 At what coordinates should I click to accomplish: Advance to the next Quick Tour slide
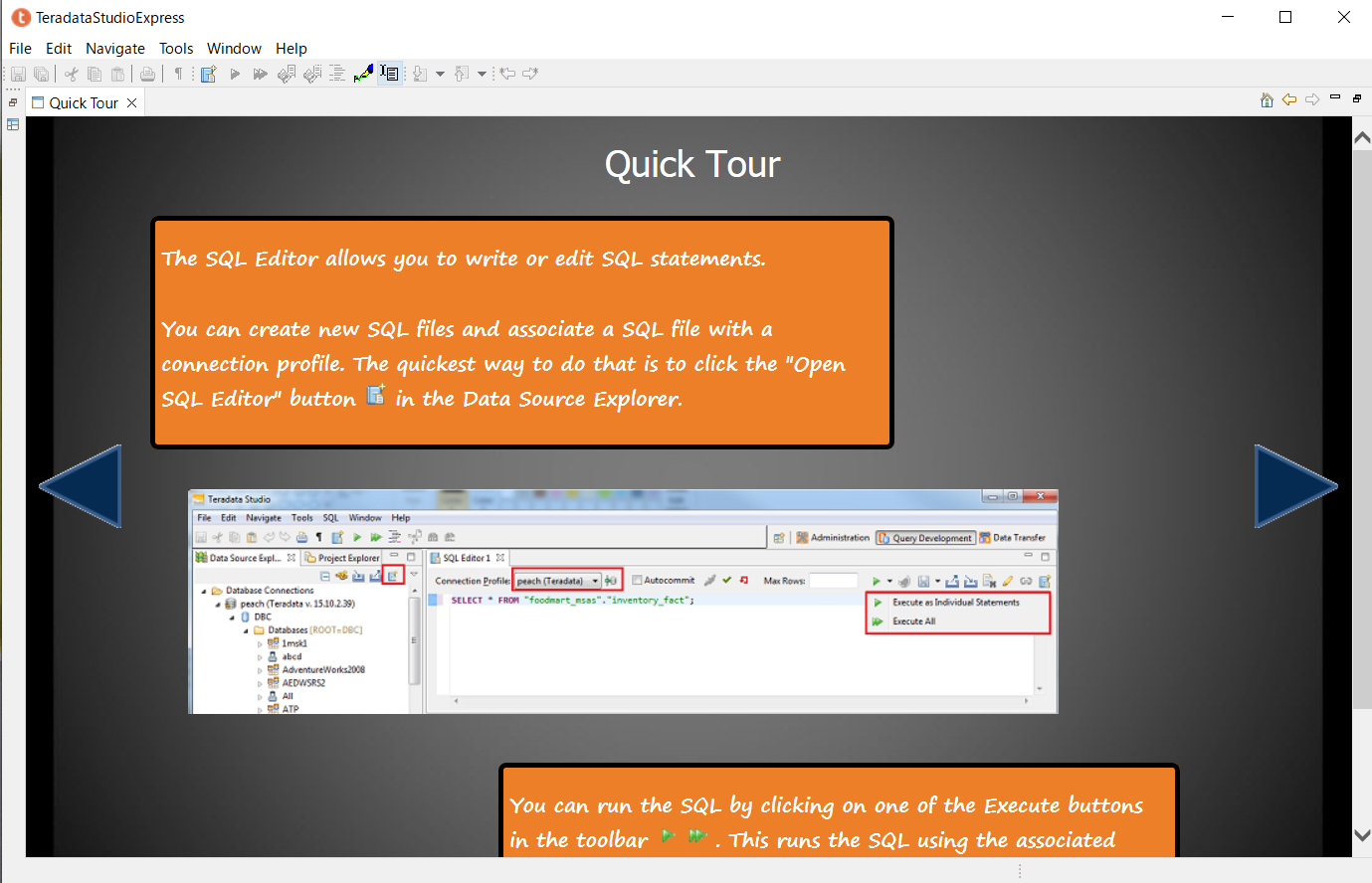pyautogui.click(x=1295, y=486)
